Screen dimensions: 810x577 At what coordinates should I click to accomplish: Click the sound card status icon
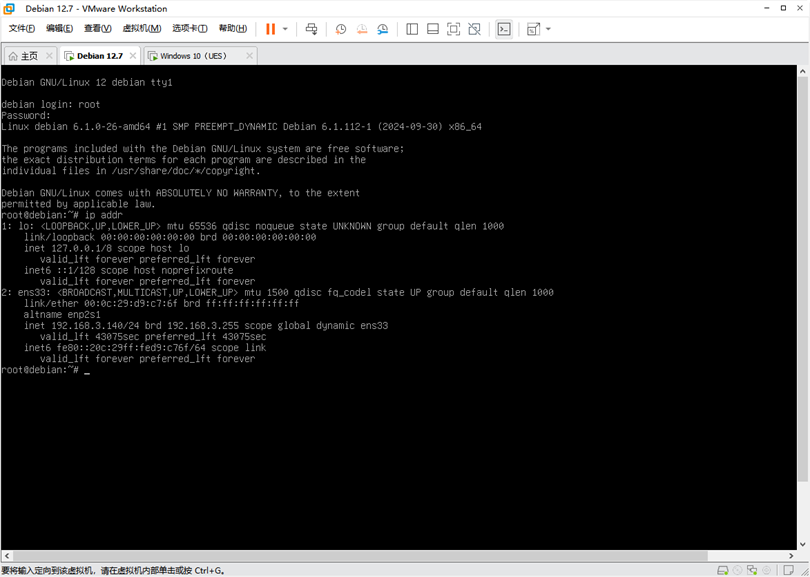tap(767, 570)
